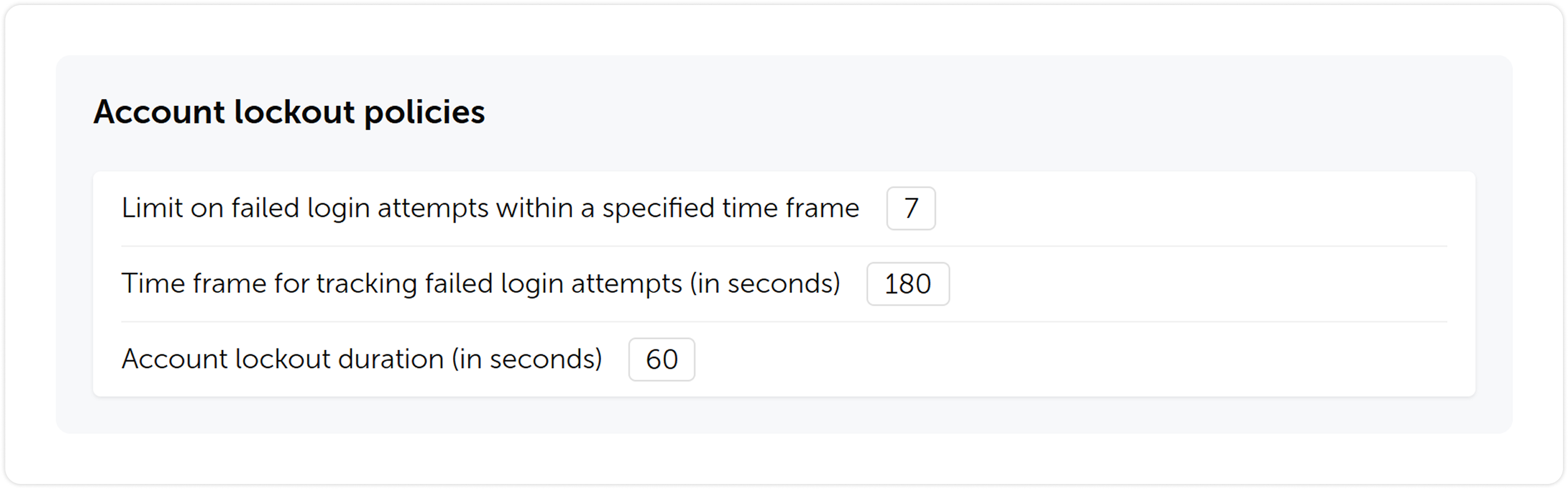This screenshot has width=1568, height=489.
Task: Click the divider under the first row
Action: 783,245
